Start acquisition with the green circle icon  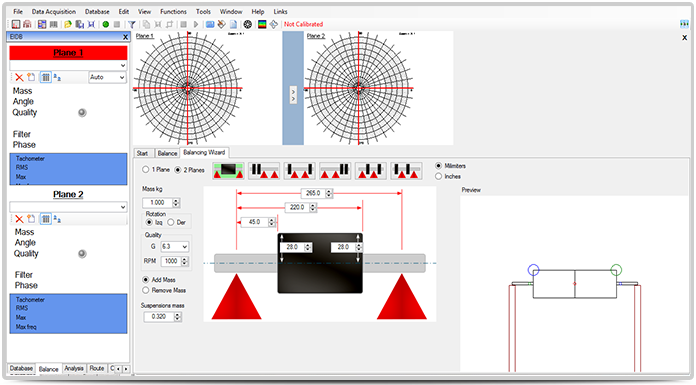[x=106, y=24]
